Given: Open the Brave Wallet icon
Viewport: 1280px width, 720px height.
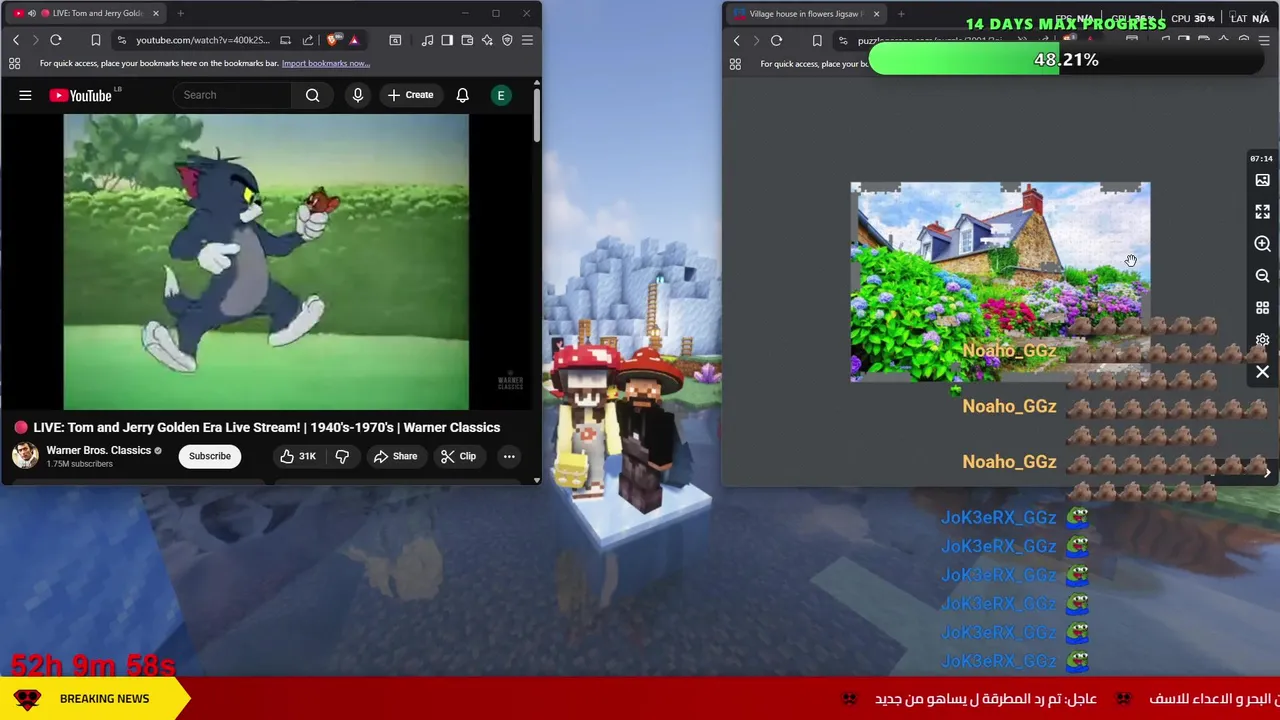Looking at the screenshot, I should pyautogui.click(x=467, y=40).
